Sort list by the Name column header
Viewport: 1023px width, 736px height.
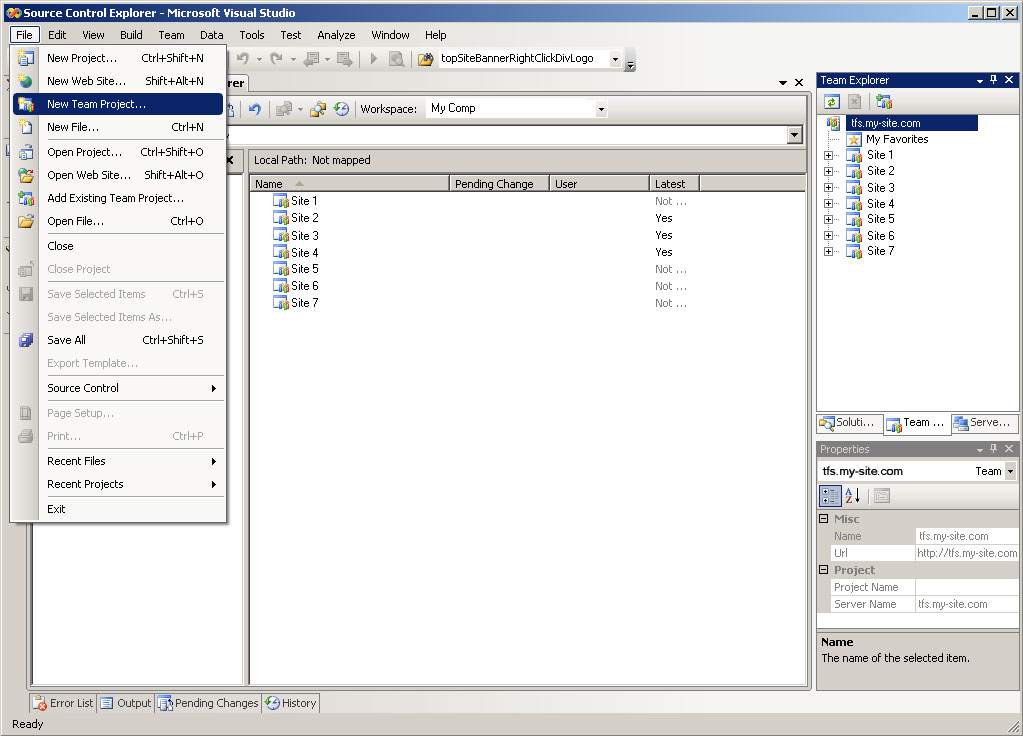350,184
